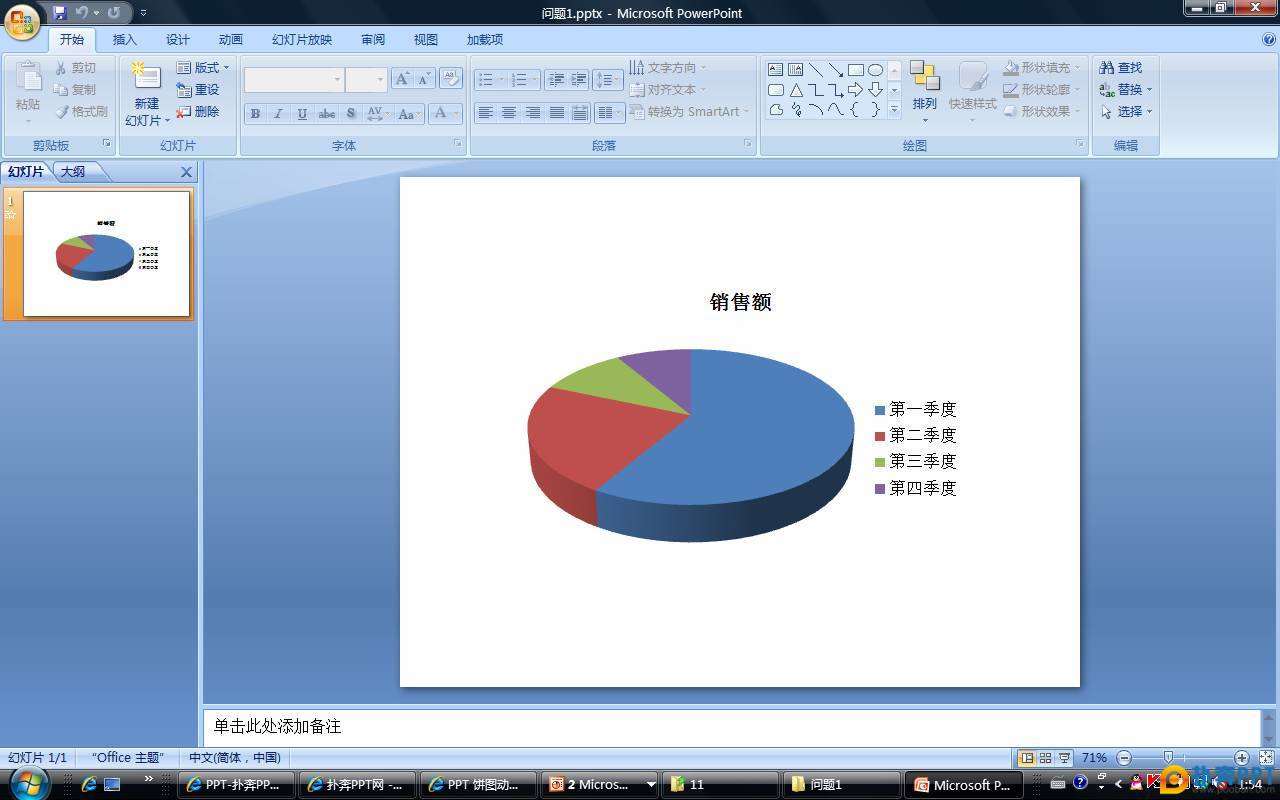Click the Office button orb
Image resolution: width=1280 pixels, height=800 pixels.
23,21
